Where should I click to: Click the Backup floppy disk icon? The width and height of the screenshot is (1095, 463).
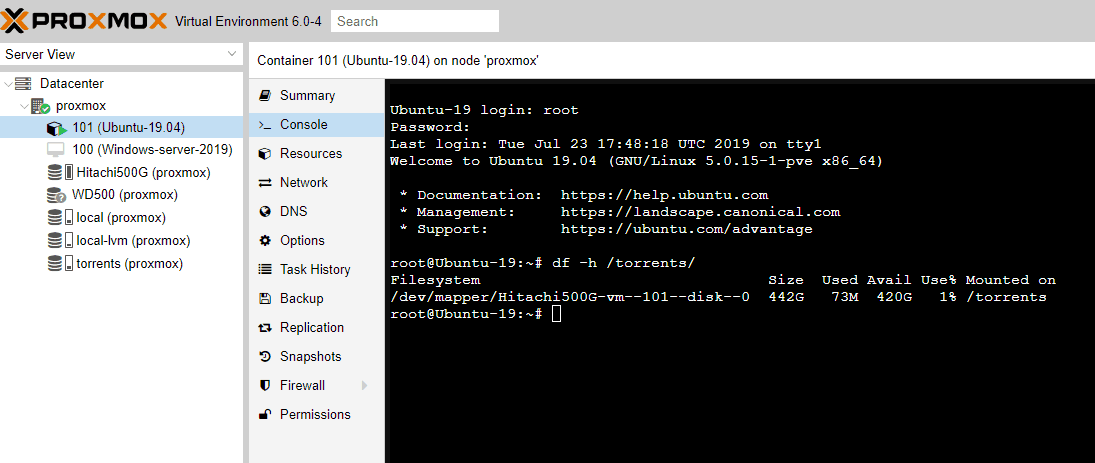(x=265, y=299)
